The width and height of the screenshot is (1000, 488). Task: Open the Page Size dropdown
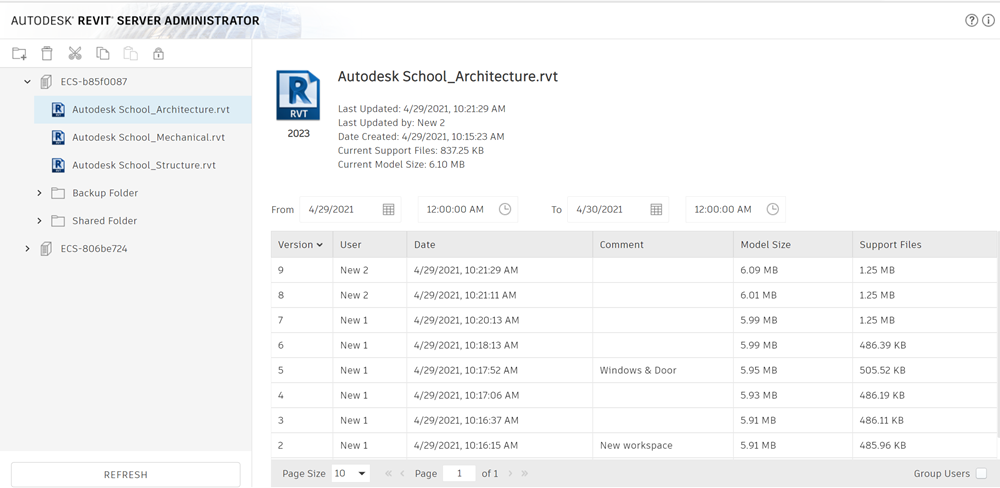click(351, 473)
